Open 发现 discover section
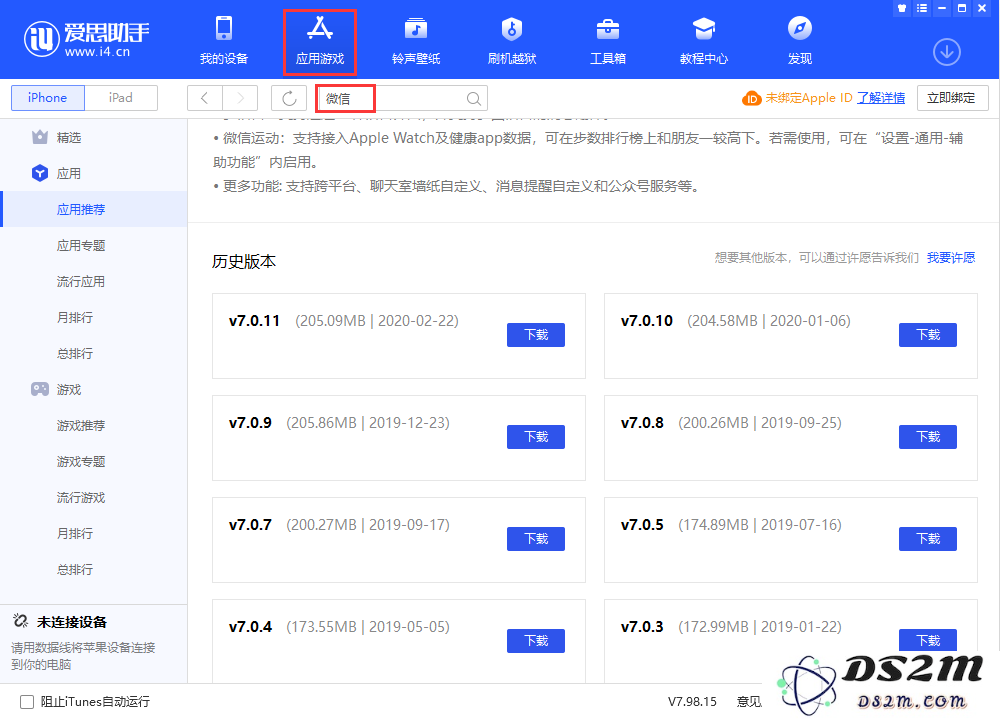The height and width of the screenshot is (719, 1000). [800, 41]
